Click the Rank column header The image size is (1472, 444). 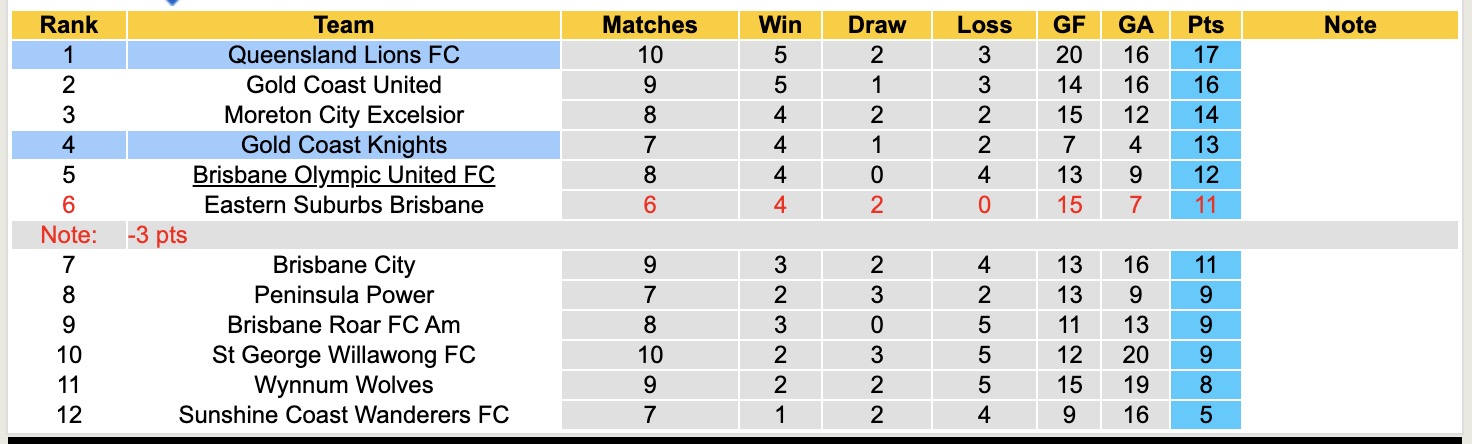pos(69,25)
